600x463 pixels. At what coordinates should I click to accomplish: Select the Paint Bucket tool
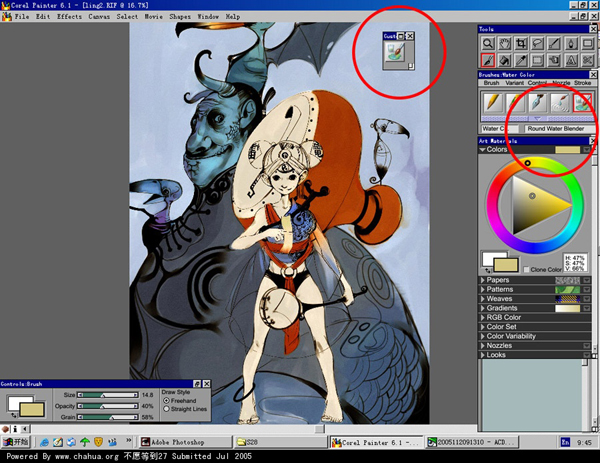(x=504, y=60)
